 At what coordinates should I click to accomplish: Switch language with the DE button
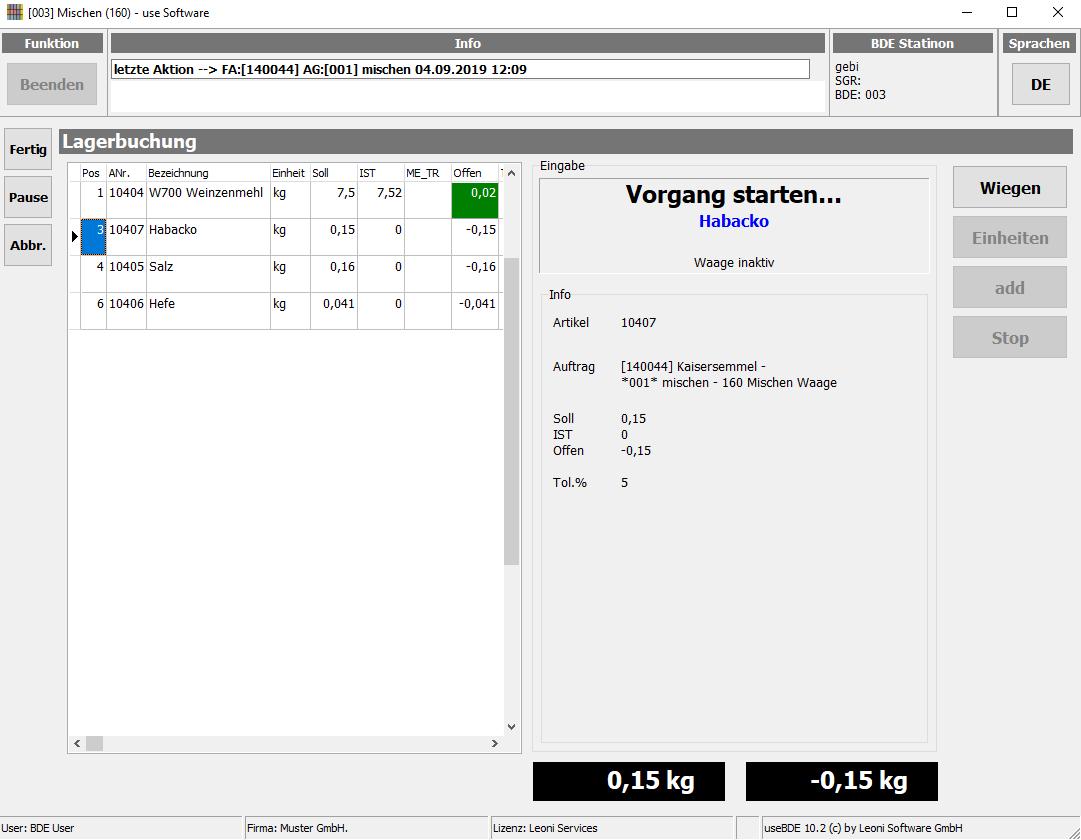pyautogui.click(x=1040, y=84)
